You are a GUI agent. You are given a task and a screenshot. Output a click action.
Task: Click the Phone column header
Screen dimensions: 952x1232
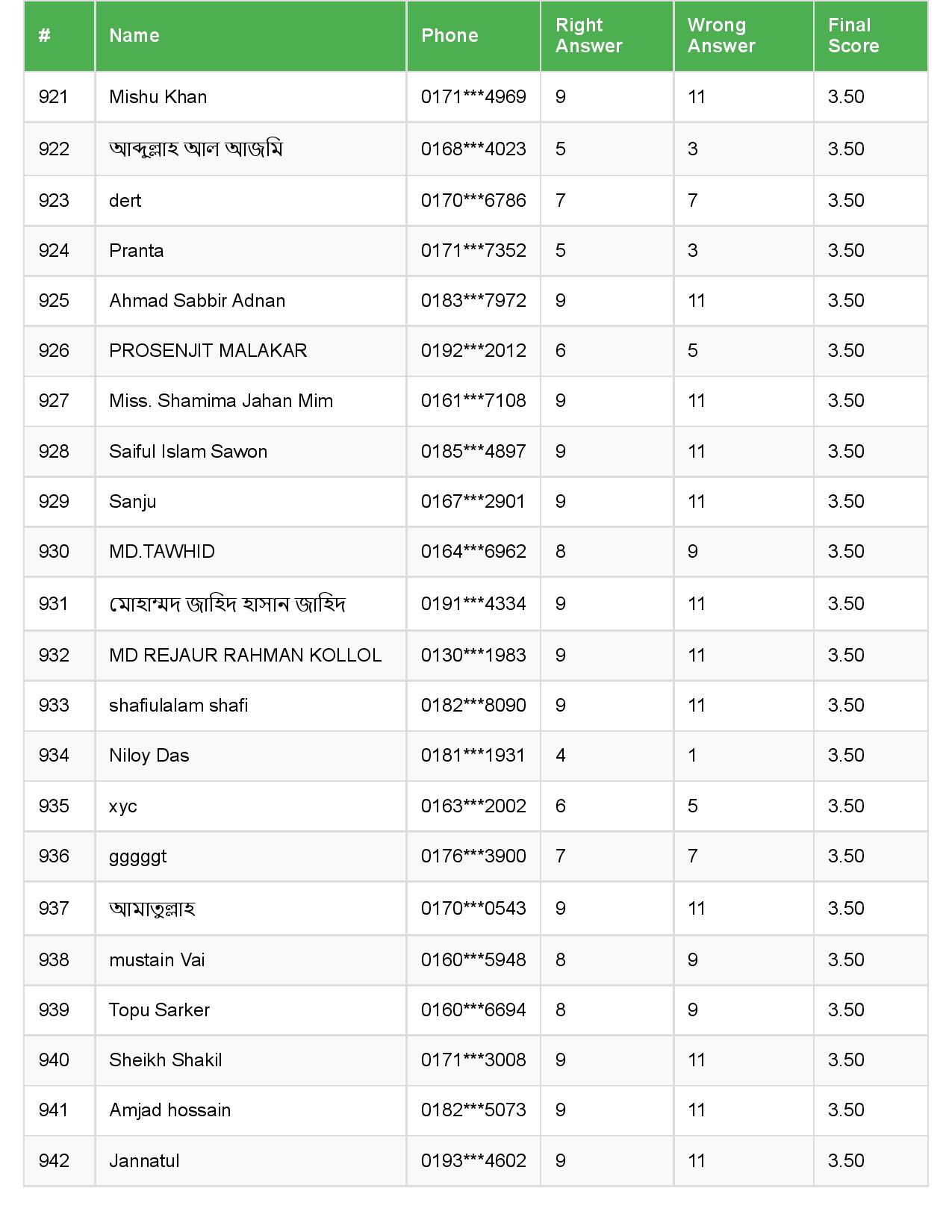(449, 36)
